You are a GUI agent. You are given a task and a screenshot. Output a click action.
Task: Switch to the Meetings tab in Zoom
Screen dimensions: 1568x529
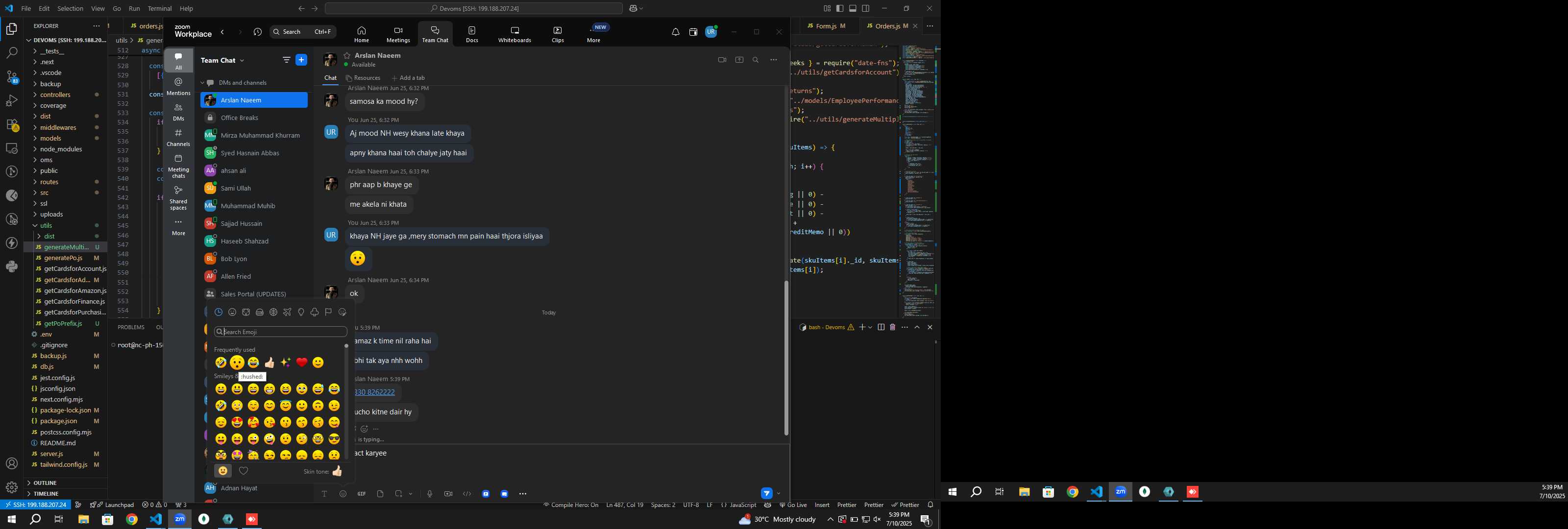398,34
